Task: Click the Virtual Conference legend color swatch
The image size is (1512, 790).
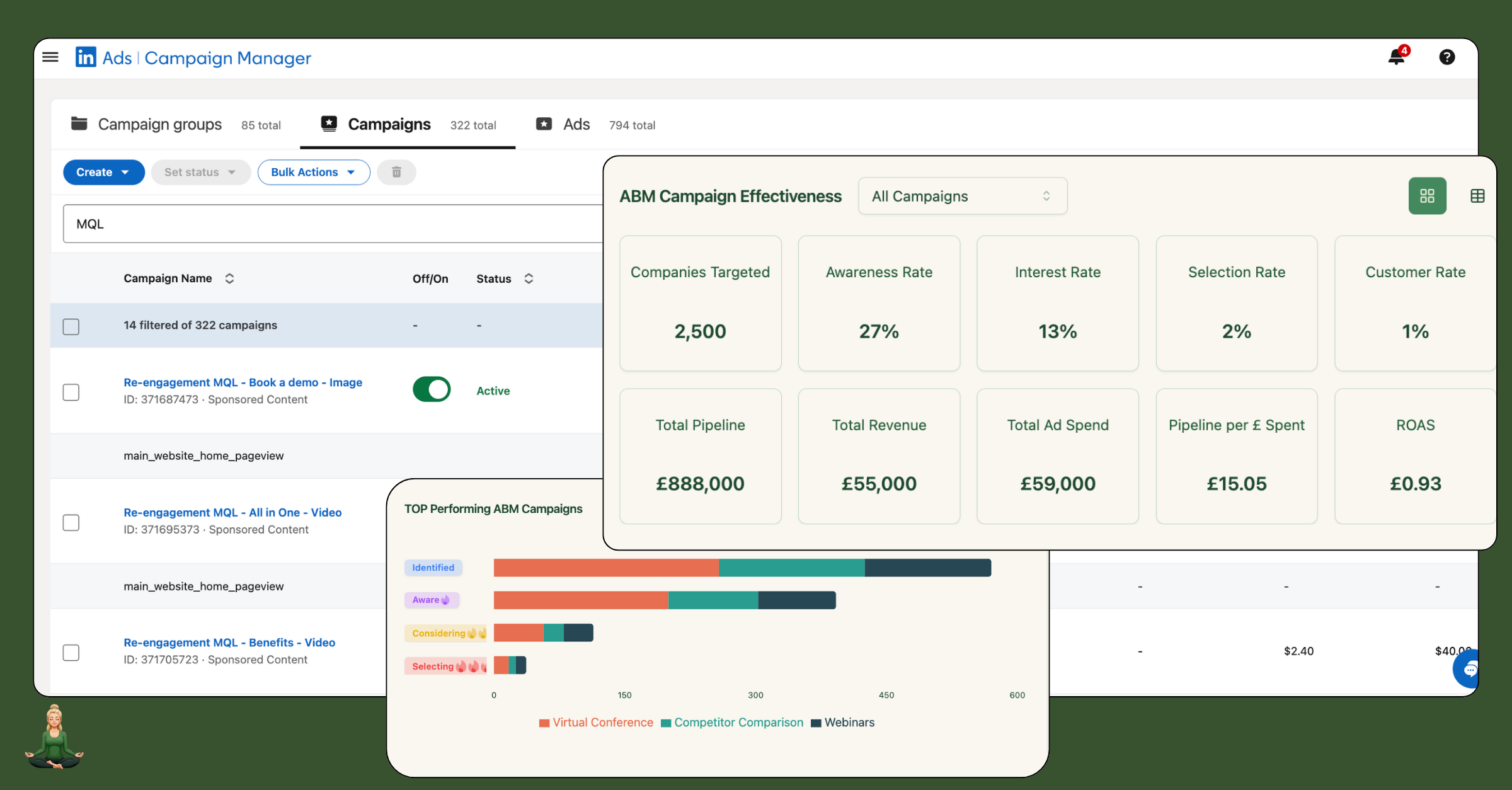Action: tap(544, 723)
